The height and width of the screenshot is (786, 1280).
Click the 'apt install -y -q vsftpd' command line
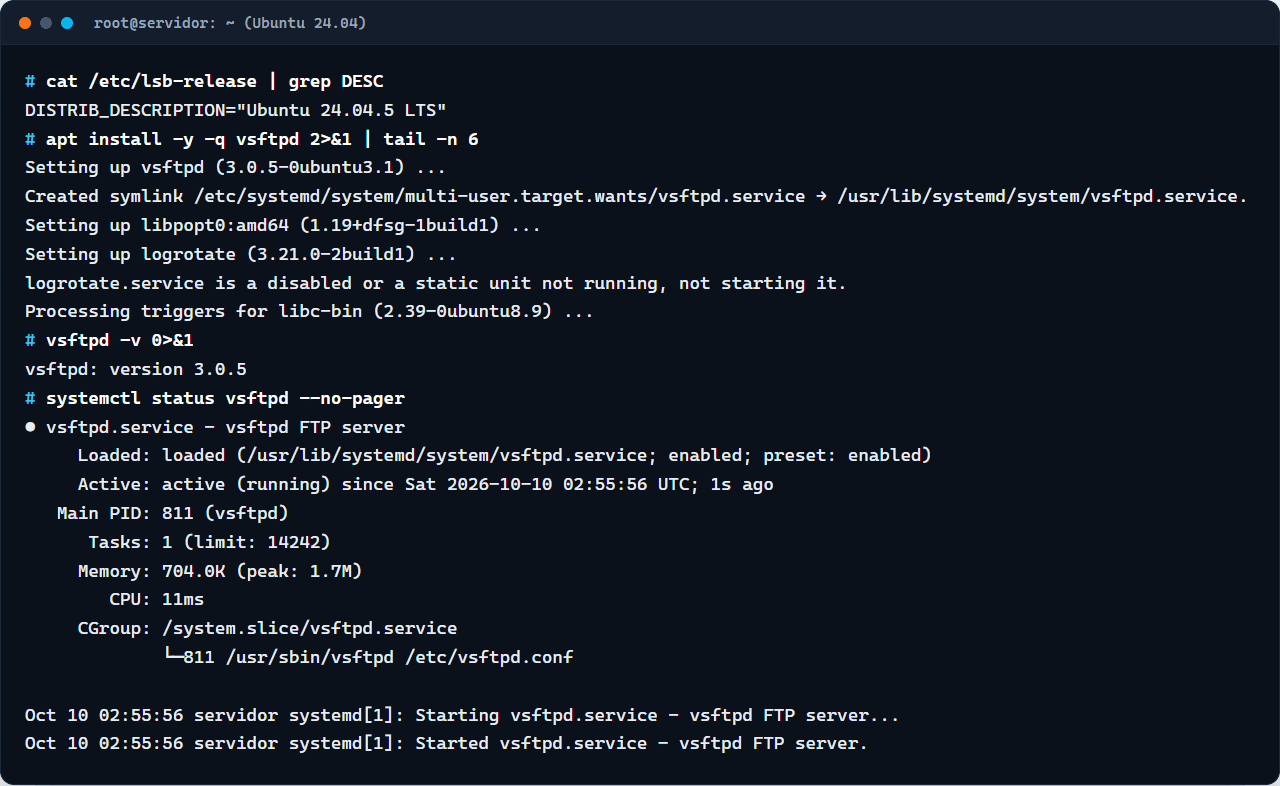tap(262, 139)
